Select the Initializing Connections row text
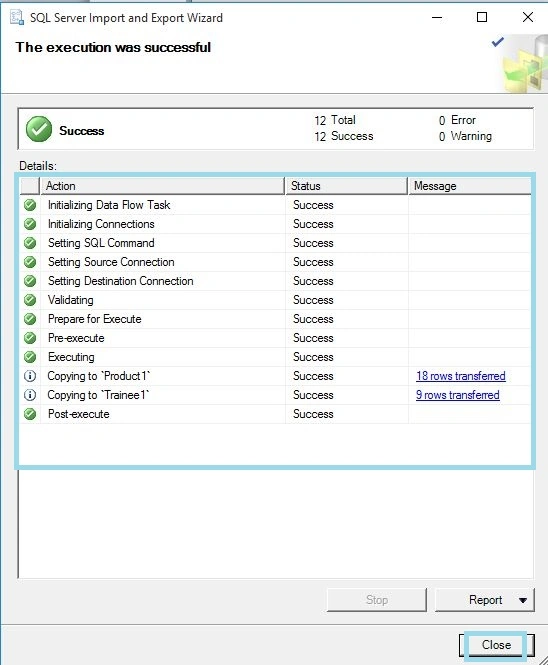 101,224
